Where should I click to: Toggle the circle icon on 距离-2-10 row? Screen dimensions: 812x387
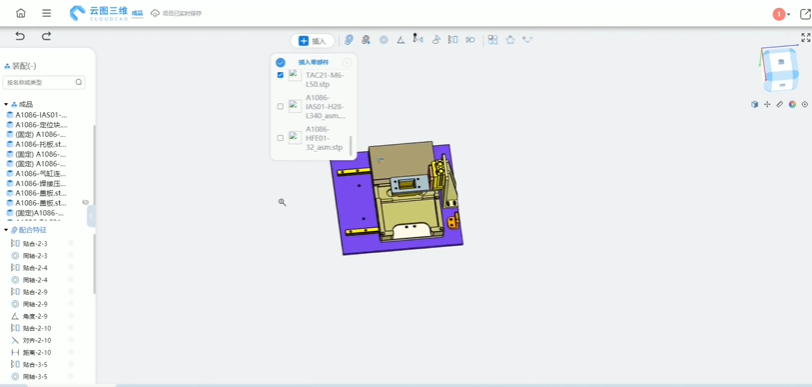tap(71, 352)
